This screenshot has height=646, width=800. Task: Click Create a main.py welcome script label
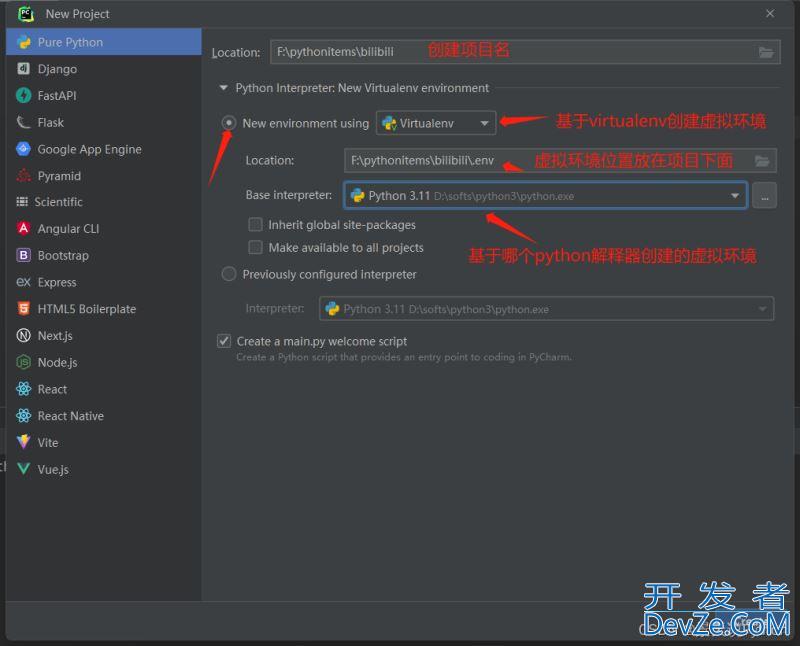click(x=322, y=341)
